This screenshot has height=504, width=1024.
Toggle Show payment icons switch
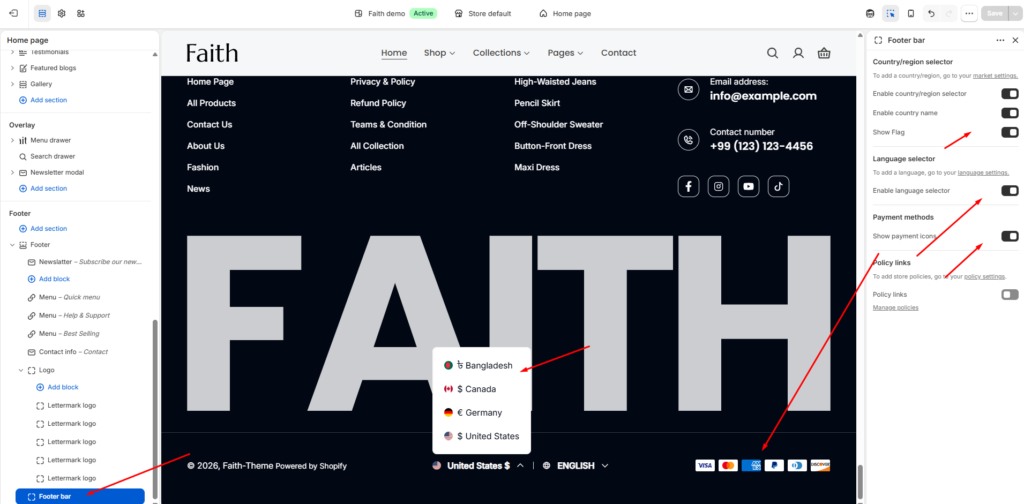point(1010,236)
